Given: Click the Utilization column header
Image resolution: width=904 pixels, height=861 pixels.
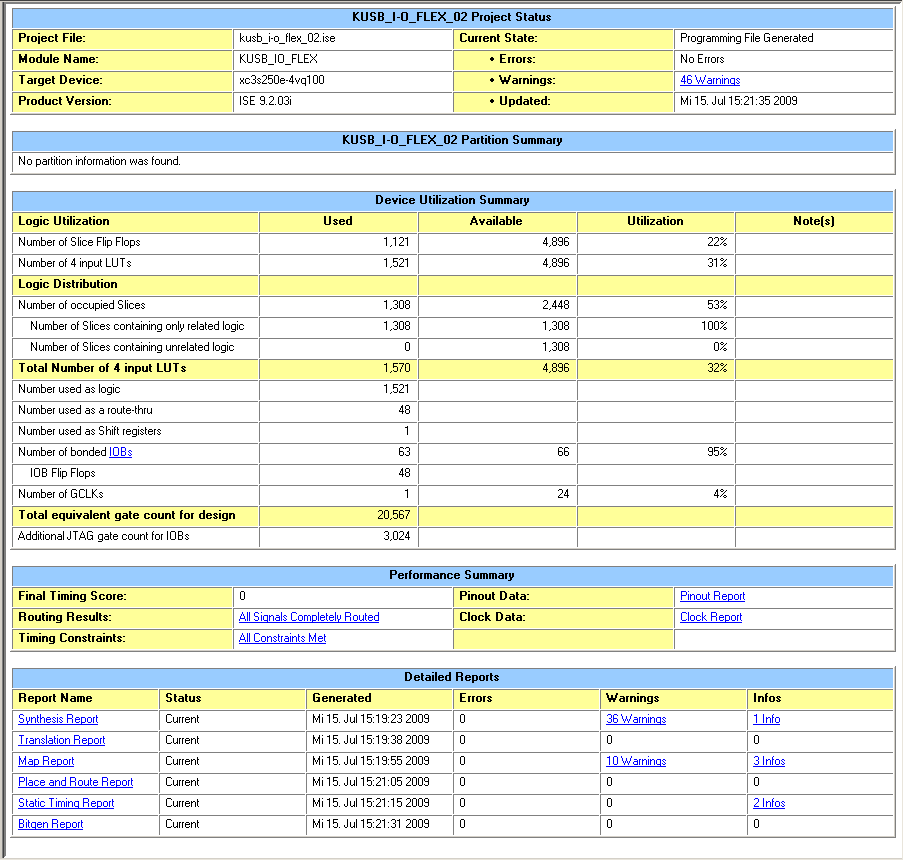Looking at the screenshot, I should click(656, 221).
